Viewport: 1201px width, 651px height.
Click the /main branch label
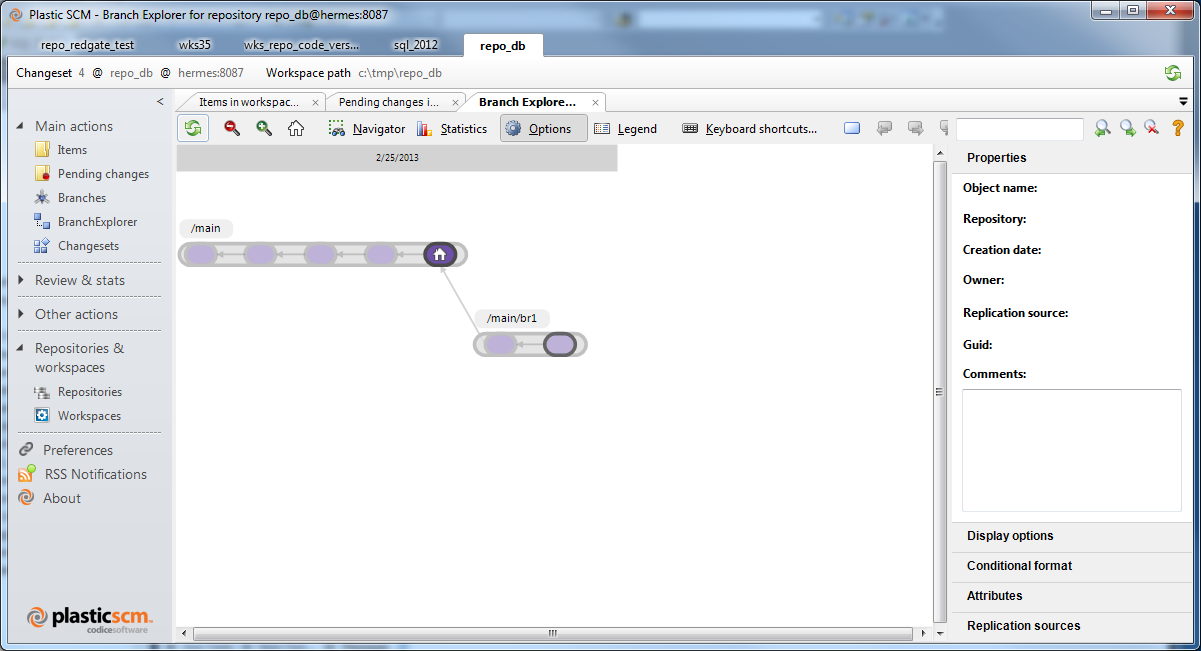(206, 228)
